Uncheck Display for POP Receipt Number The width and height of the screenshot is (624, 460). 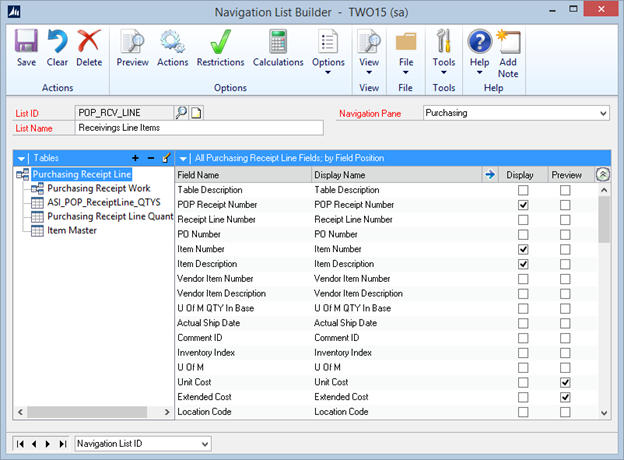pos(523,205)
